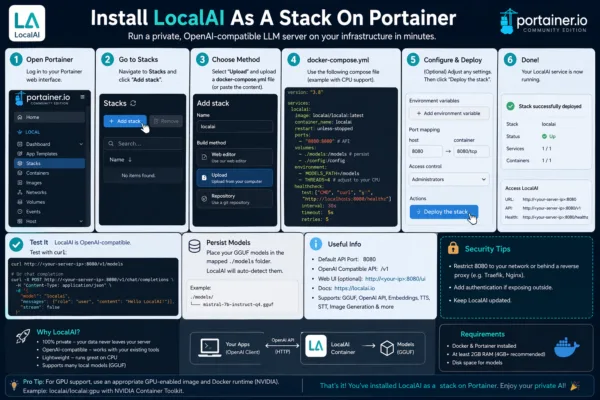600x400 pixels.
Task: Sort stacks by the Name column arrow
Action: tap(130, 160)
